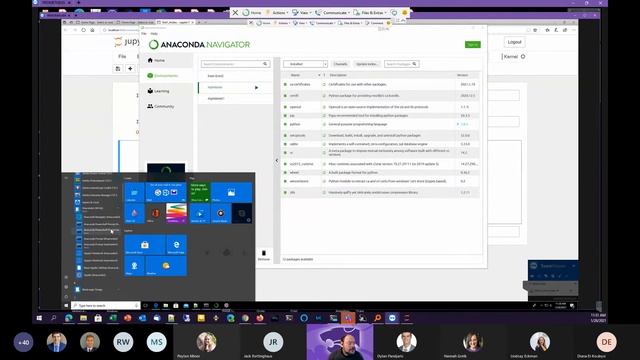Open Firefox from the host taskbar
This screenshot has height=360, width=640.
260,318
